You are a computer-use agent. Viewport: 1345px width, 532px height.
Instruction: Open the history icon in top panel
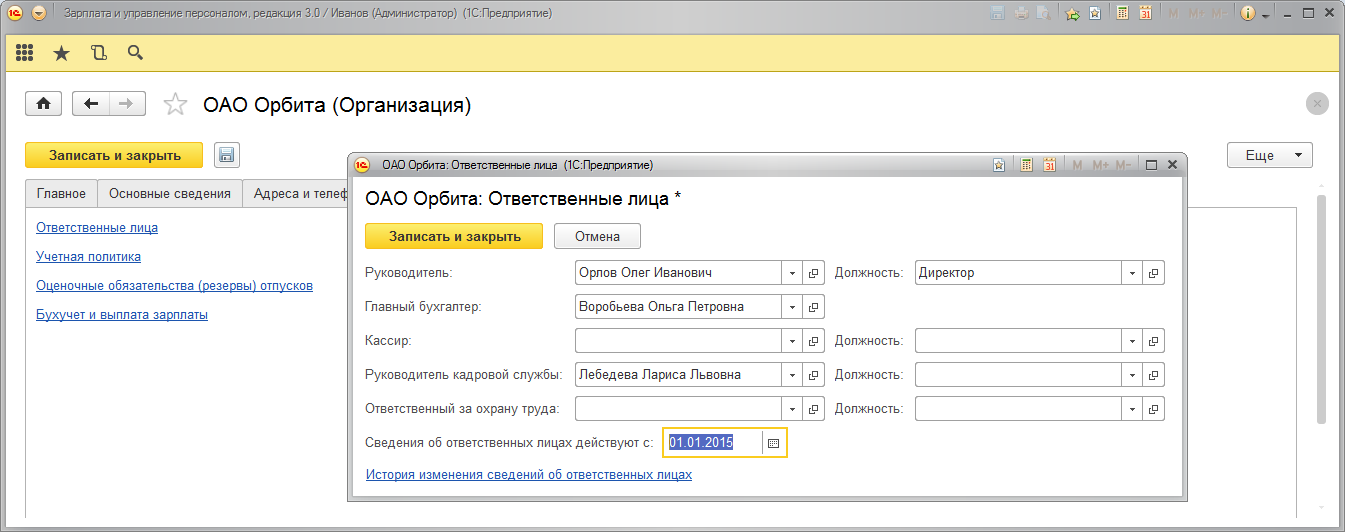[98, 53]
